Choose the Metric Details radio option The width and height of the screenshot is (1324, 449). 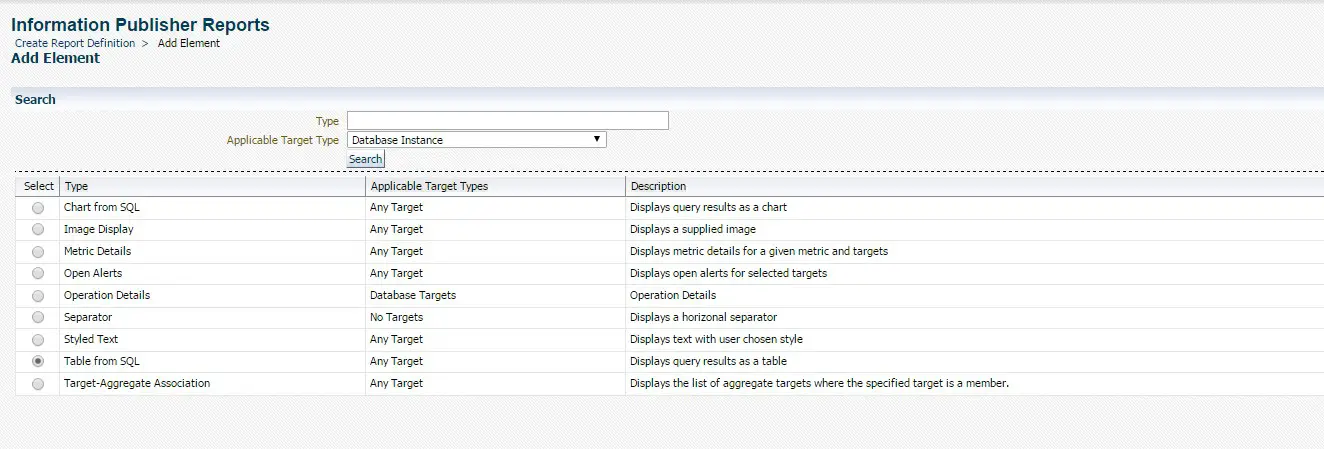pyautogui.click(x=38, y=252)
